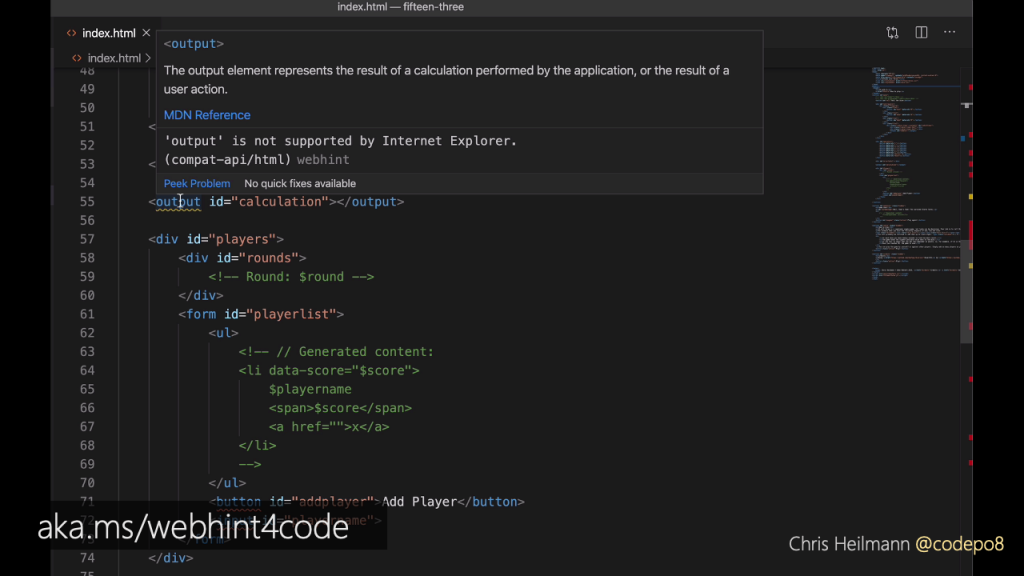Click the vertical editor scrollbar thumb
1024x576 pixels.
(x=966, y=292)
